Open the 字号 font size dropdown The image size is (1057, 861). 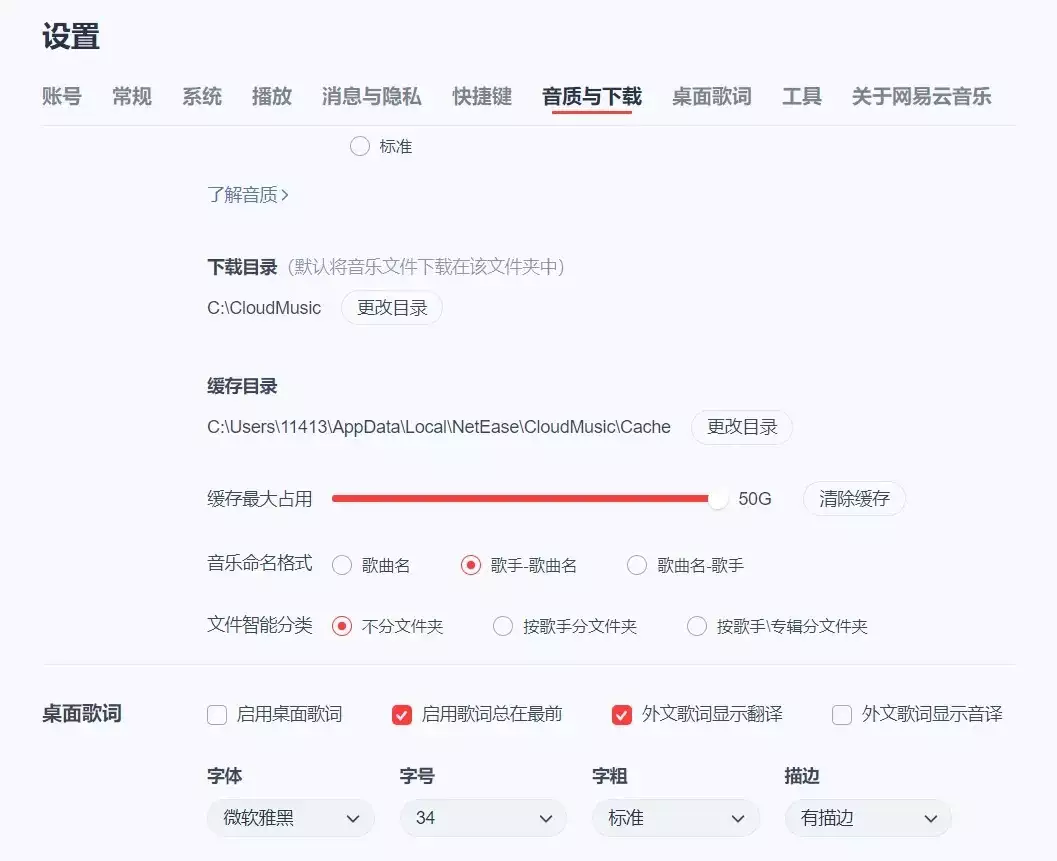tap(483, 818)
